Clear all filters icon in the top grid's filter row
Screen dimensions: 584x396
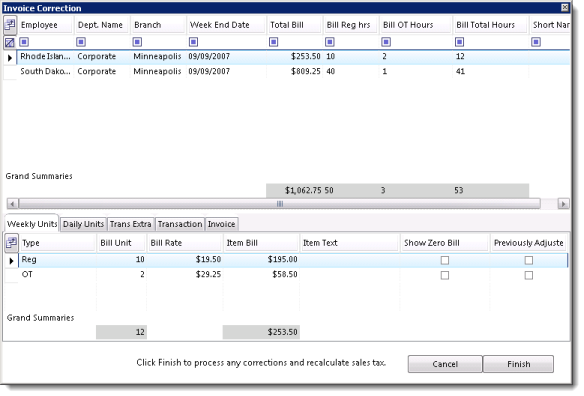click(10, 42)
